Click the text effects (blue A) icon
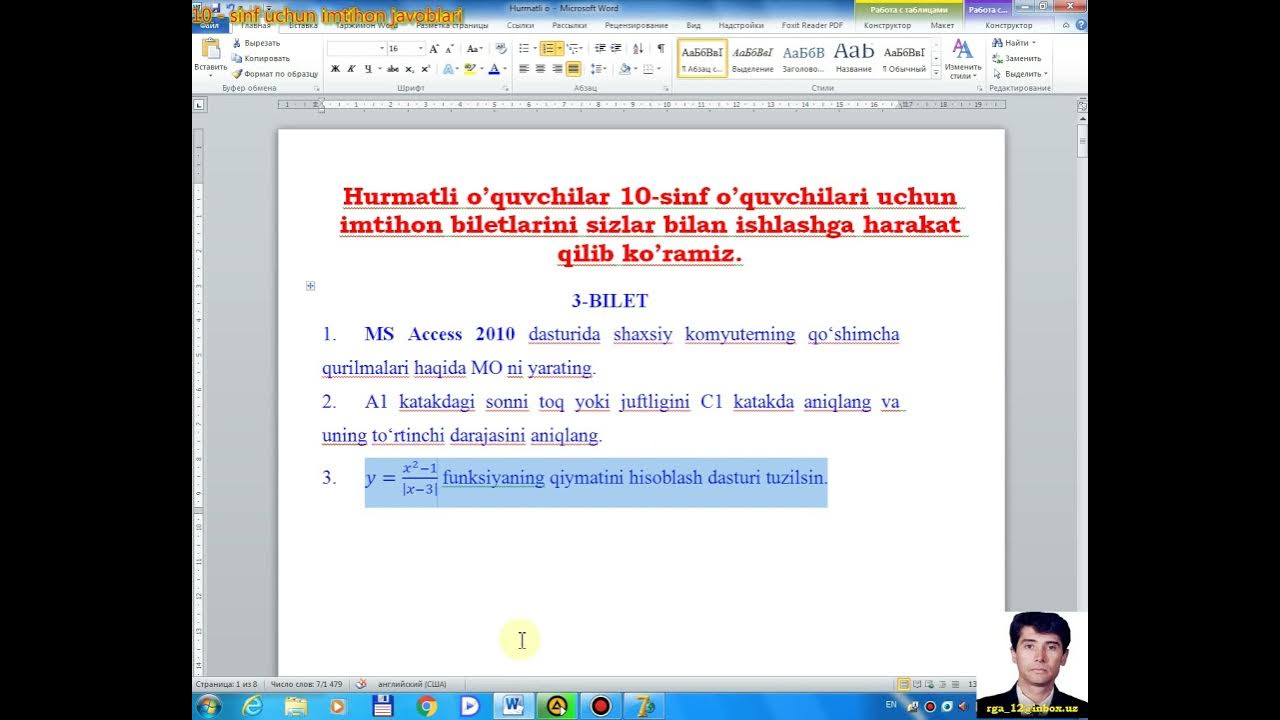 [x=447, y=69]
